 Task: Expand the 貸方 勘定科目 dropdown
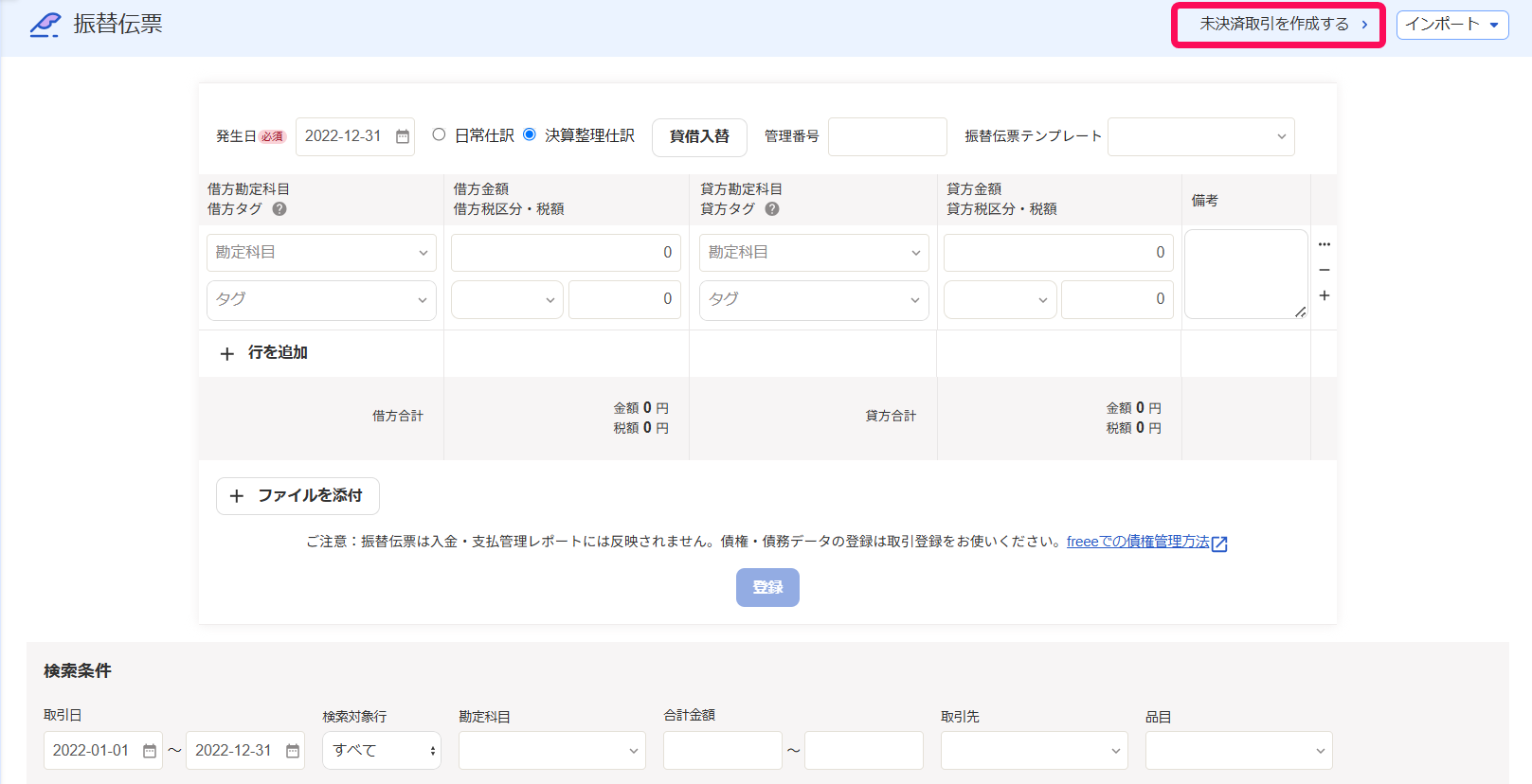(814, 253)
